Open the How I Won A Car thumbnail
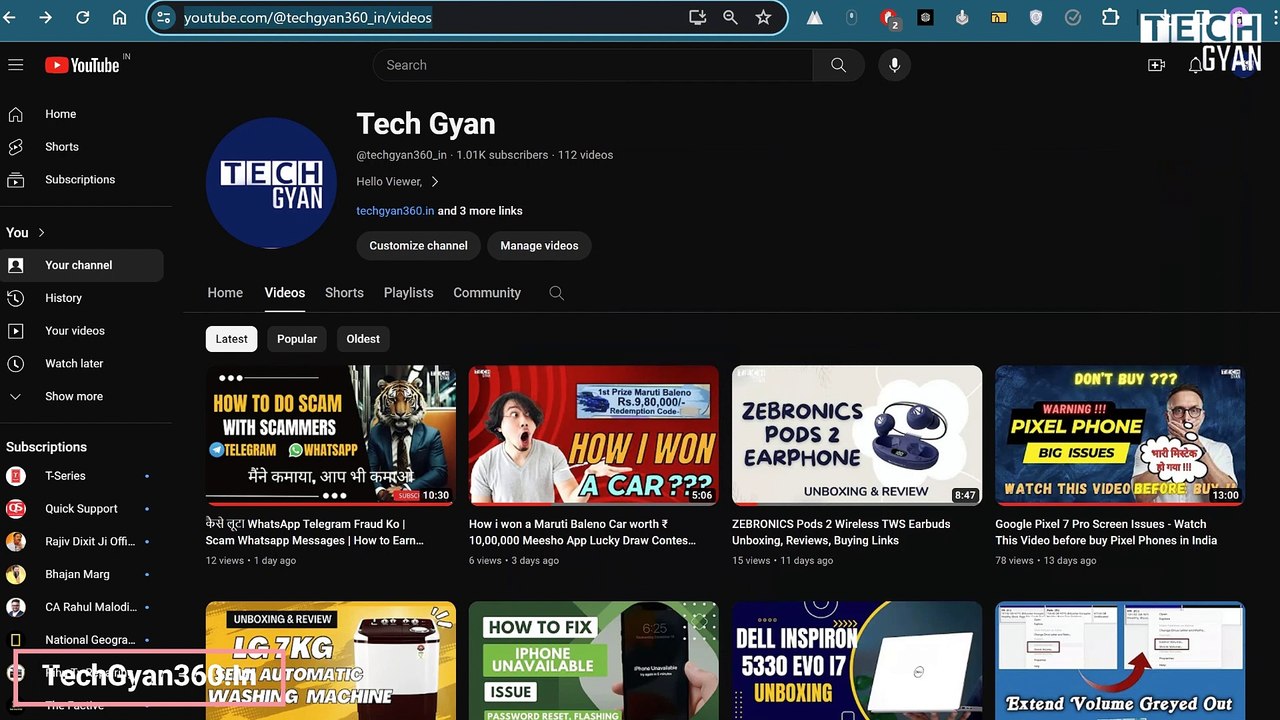This screenshot has height=720, width=1280. (594, 435)
